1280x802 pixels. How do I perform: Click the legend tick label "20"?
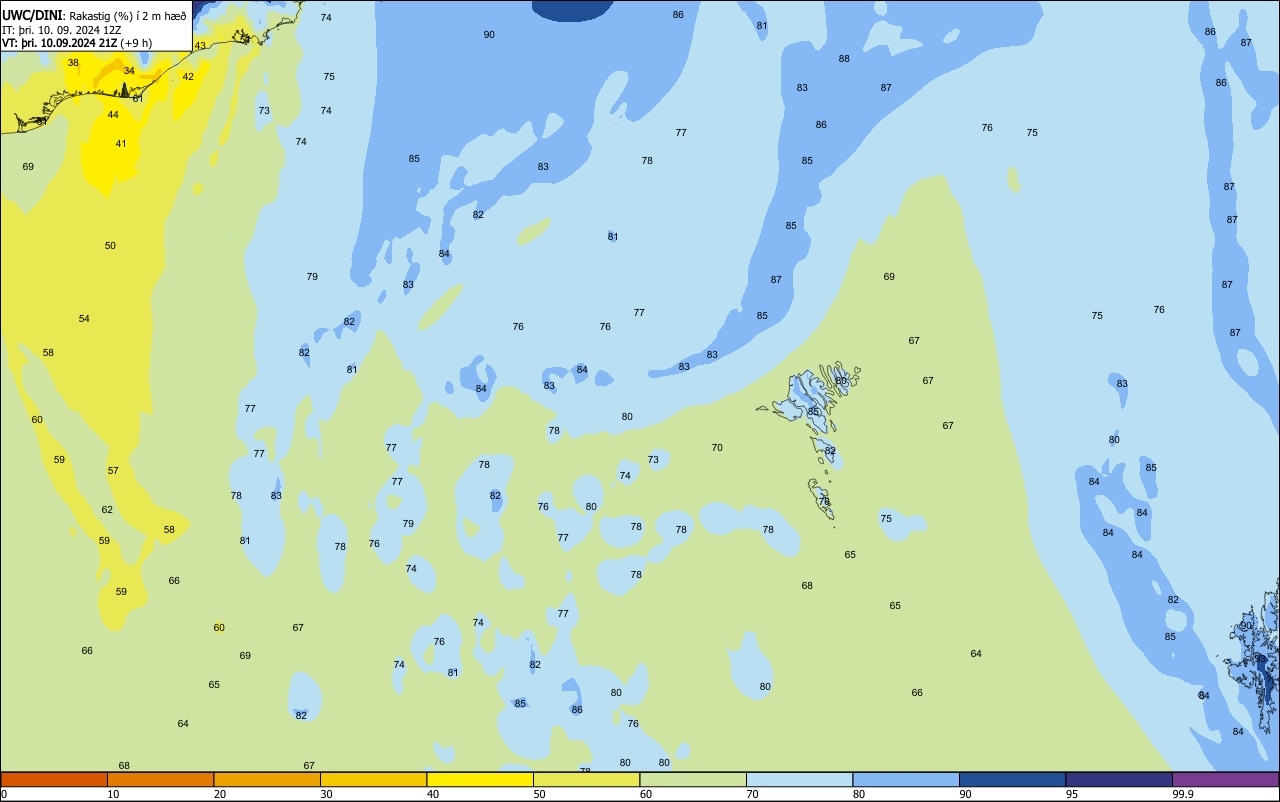[220, 794]
